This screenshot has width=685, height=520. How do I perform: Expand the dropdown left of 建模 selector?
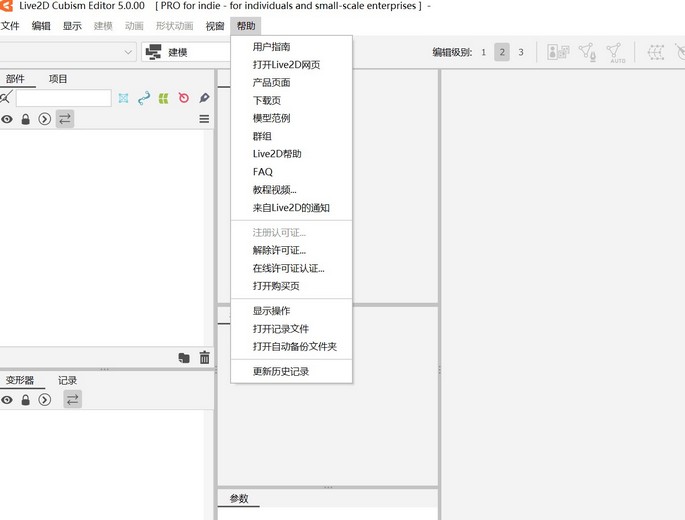point(129,52)
